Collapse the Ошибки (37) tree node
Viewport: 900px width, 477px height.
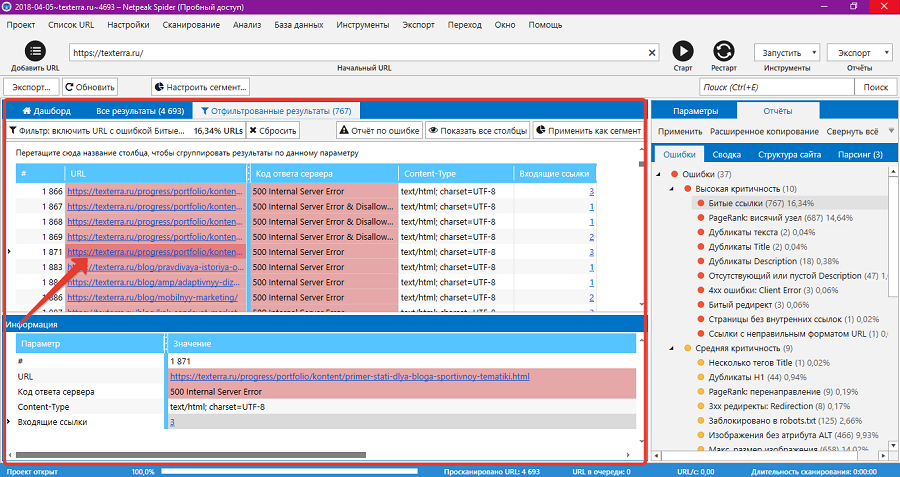[x=658, y=174]
